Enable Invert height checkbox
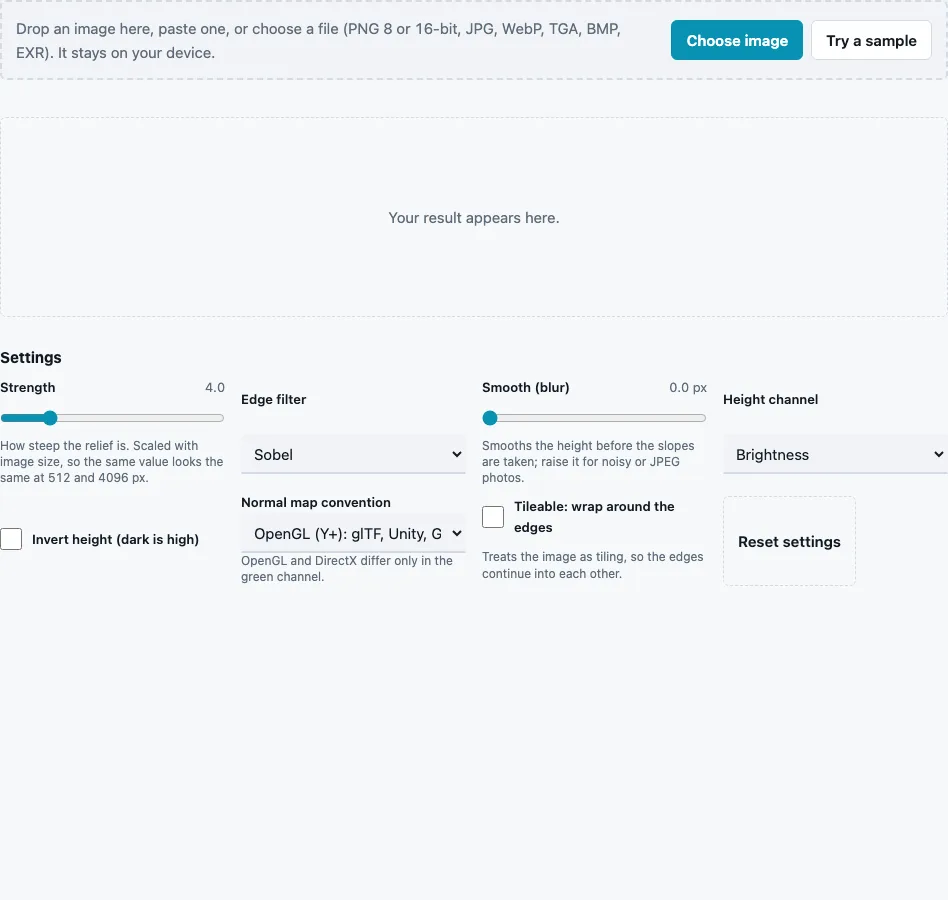The width and height of the screenshot is (948, 900). (x=11, y=539)
